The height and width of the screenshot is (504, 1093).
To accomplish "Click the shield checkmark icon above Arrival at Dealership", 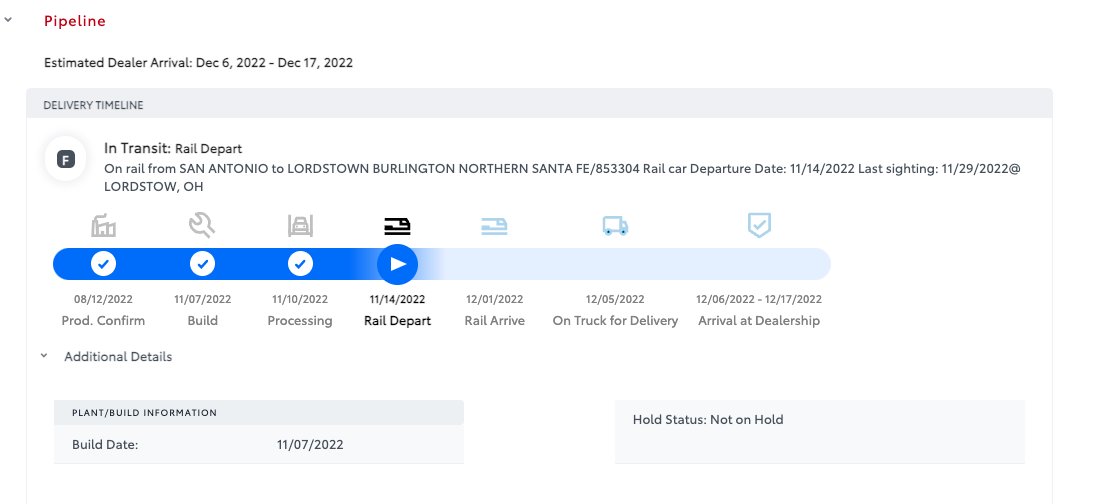I will 759,225.
